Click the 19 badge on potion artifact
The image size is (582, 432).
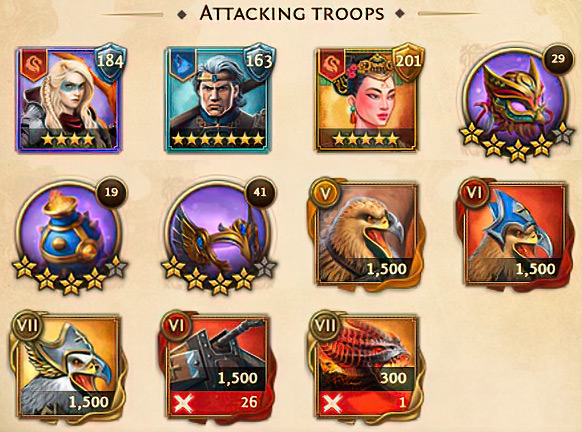111,192
